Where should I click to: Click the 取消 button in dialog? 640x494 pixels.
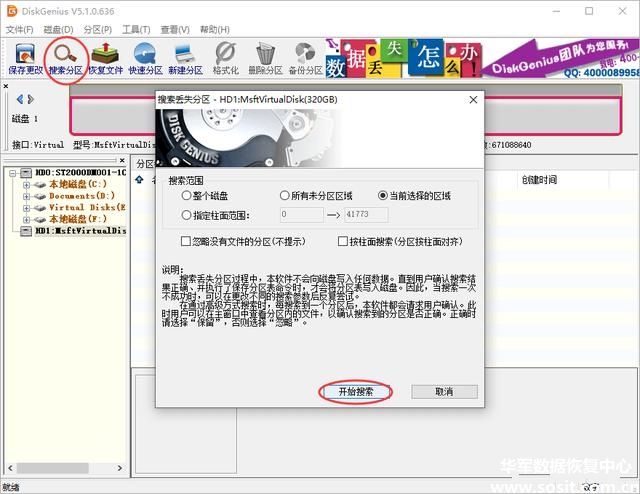(444, 392)
